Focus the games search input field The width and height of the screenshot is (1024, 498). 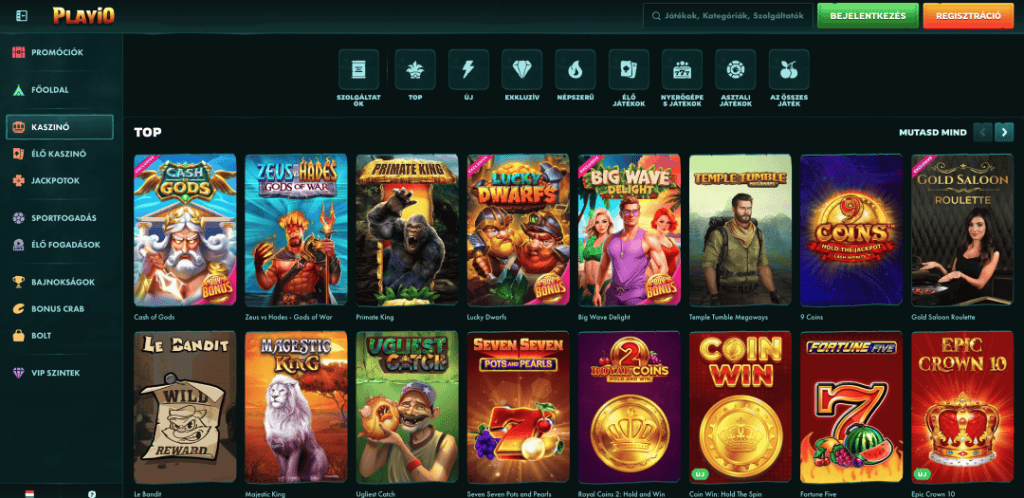(x=728, y=16)
